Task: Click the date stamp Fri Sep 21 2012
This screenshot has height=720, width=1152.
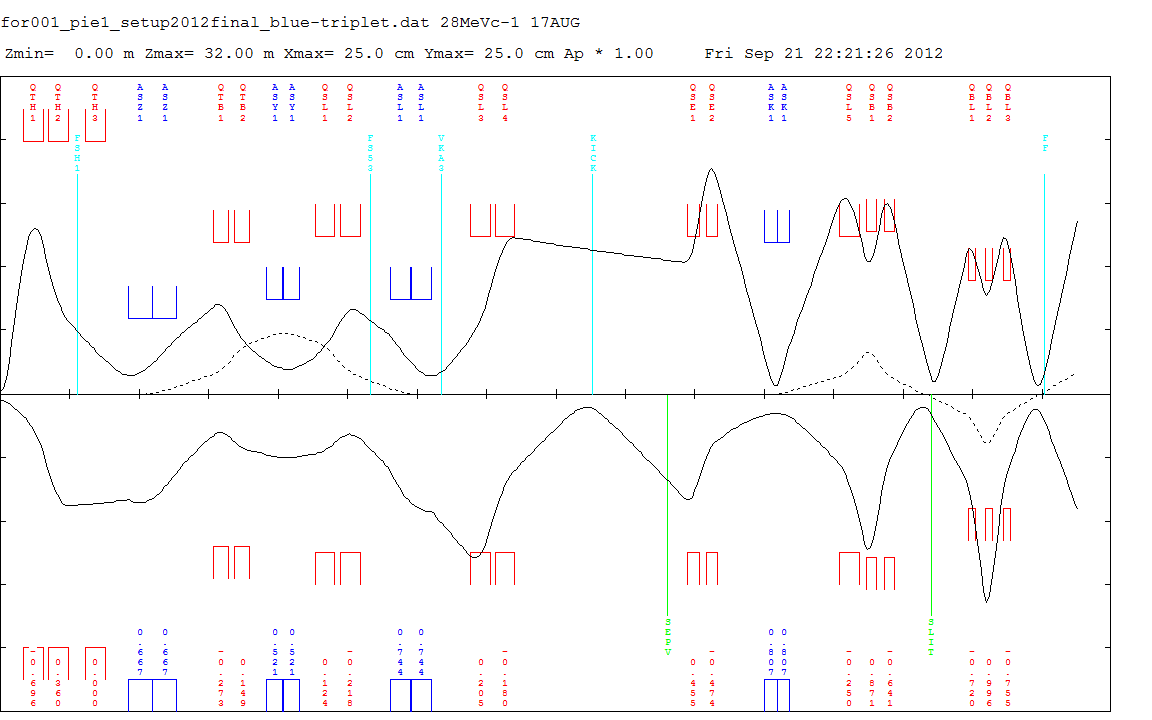Action: (x=823, y=53)
